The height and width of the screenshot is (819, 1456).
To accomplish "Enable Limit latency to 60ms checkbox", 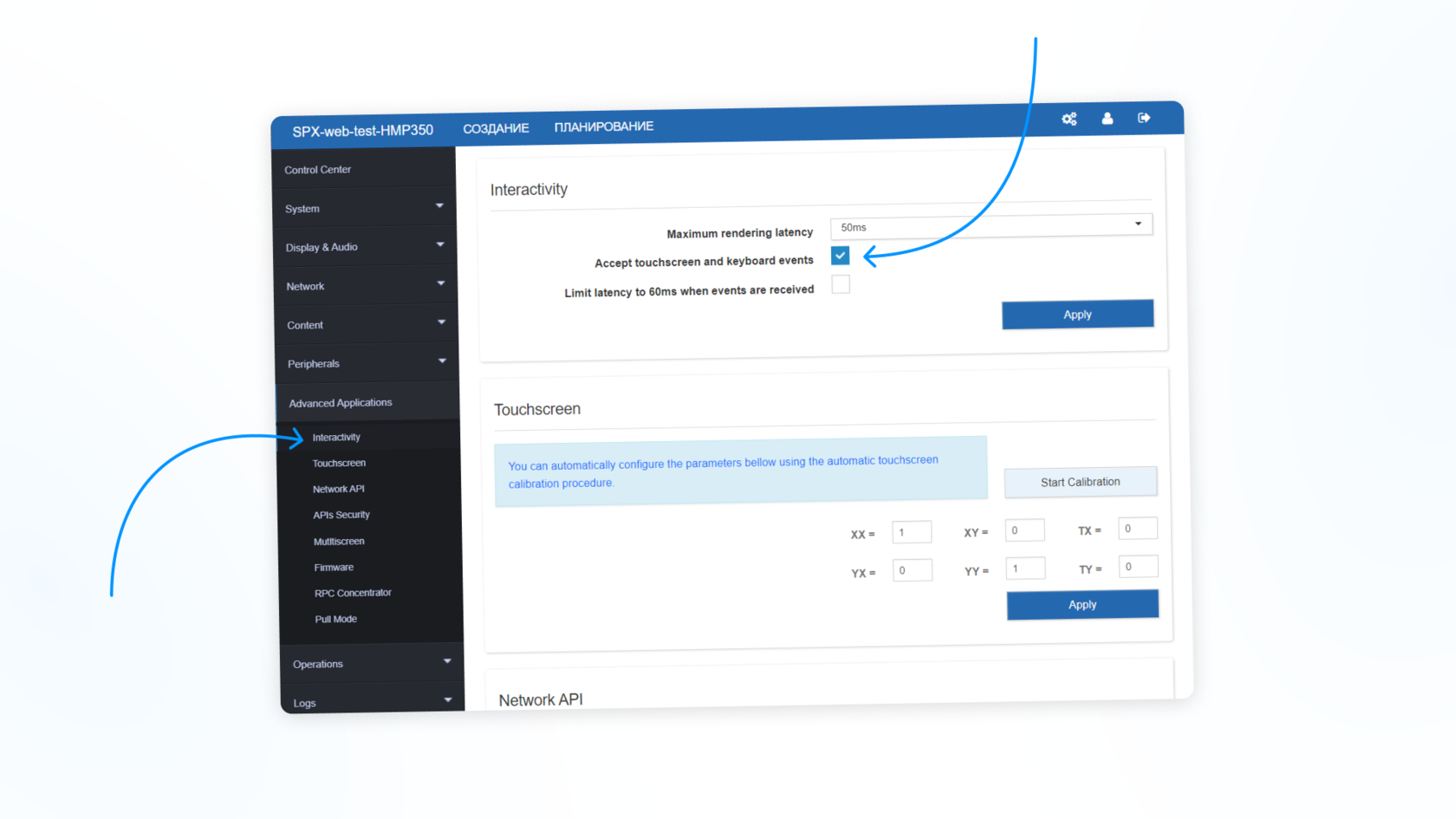I will point(841,284).
